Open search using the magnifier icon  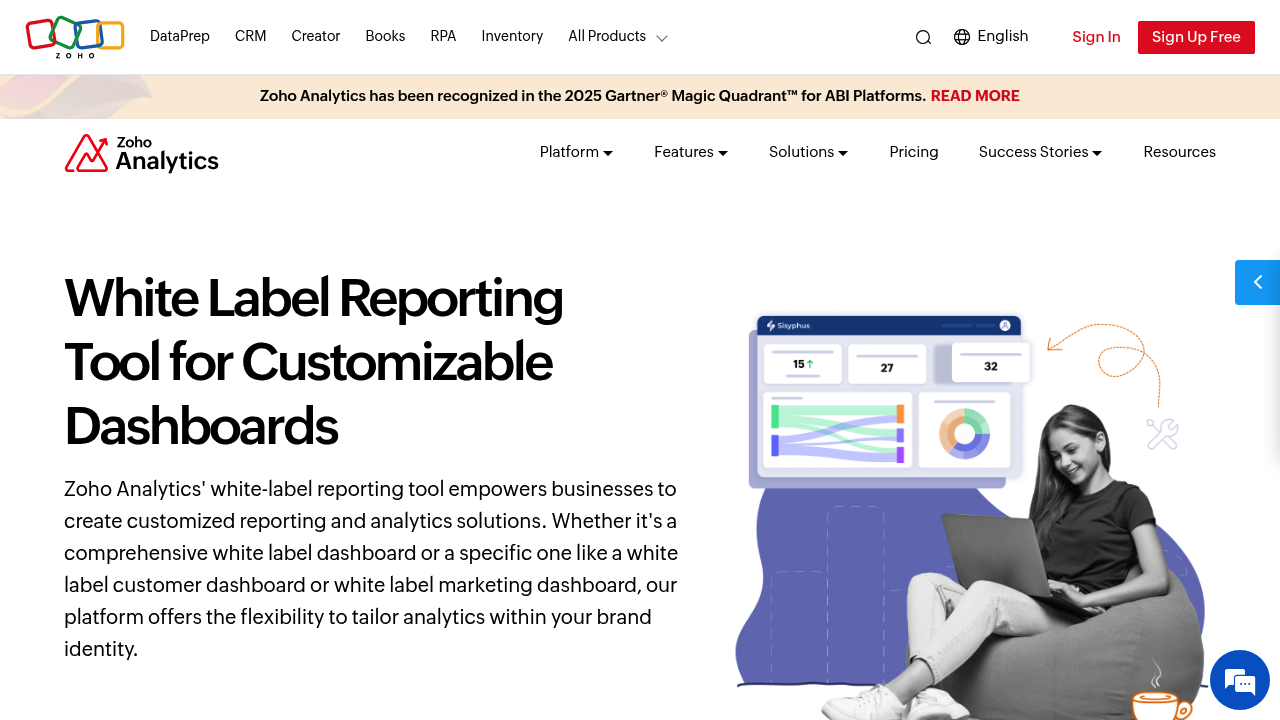point(922,37)
